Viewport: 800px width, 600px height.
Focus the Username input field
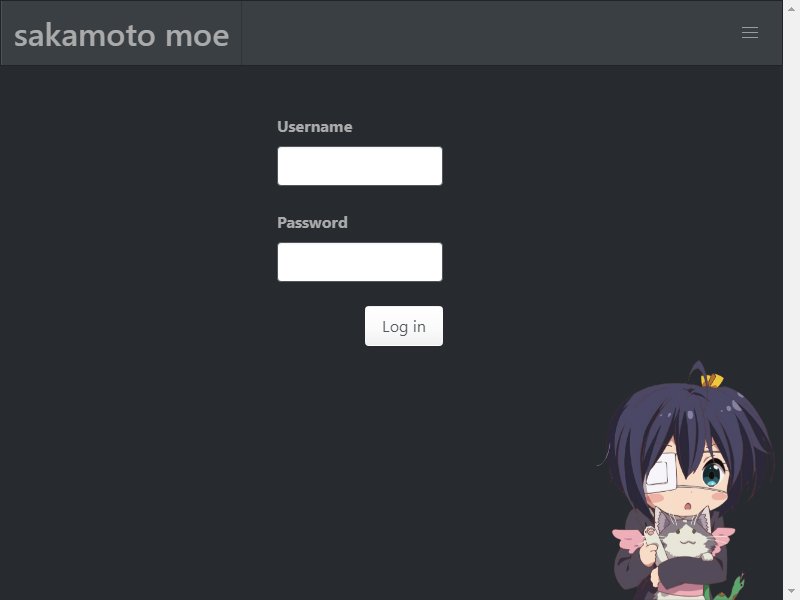[x=360, y=166]
